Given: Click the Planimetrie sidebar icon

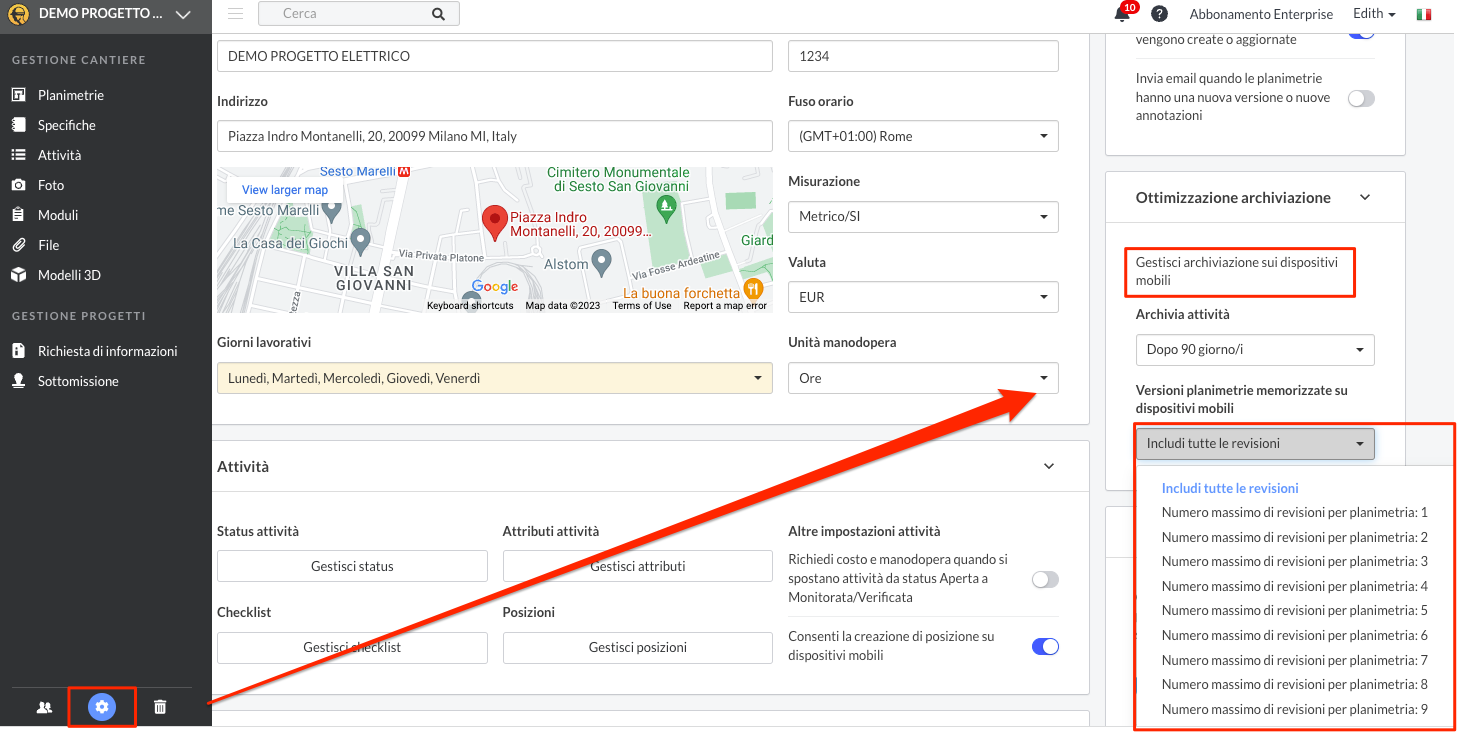Looking at the screenshot, I should [x=18, y=95].
